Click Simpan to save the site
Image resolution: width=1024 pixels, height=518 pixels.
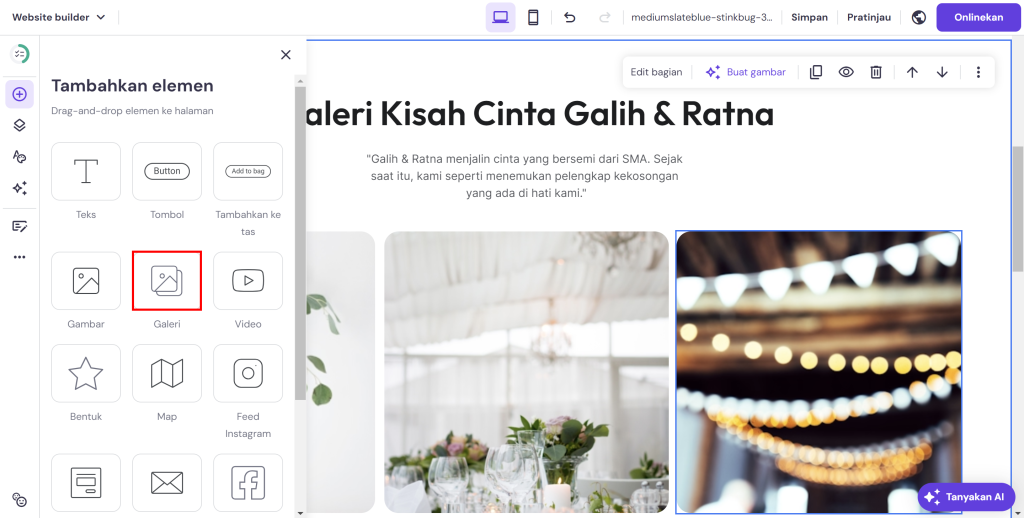(809, 18)
